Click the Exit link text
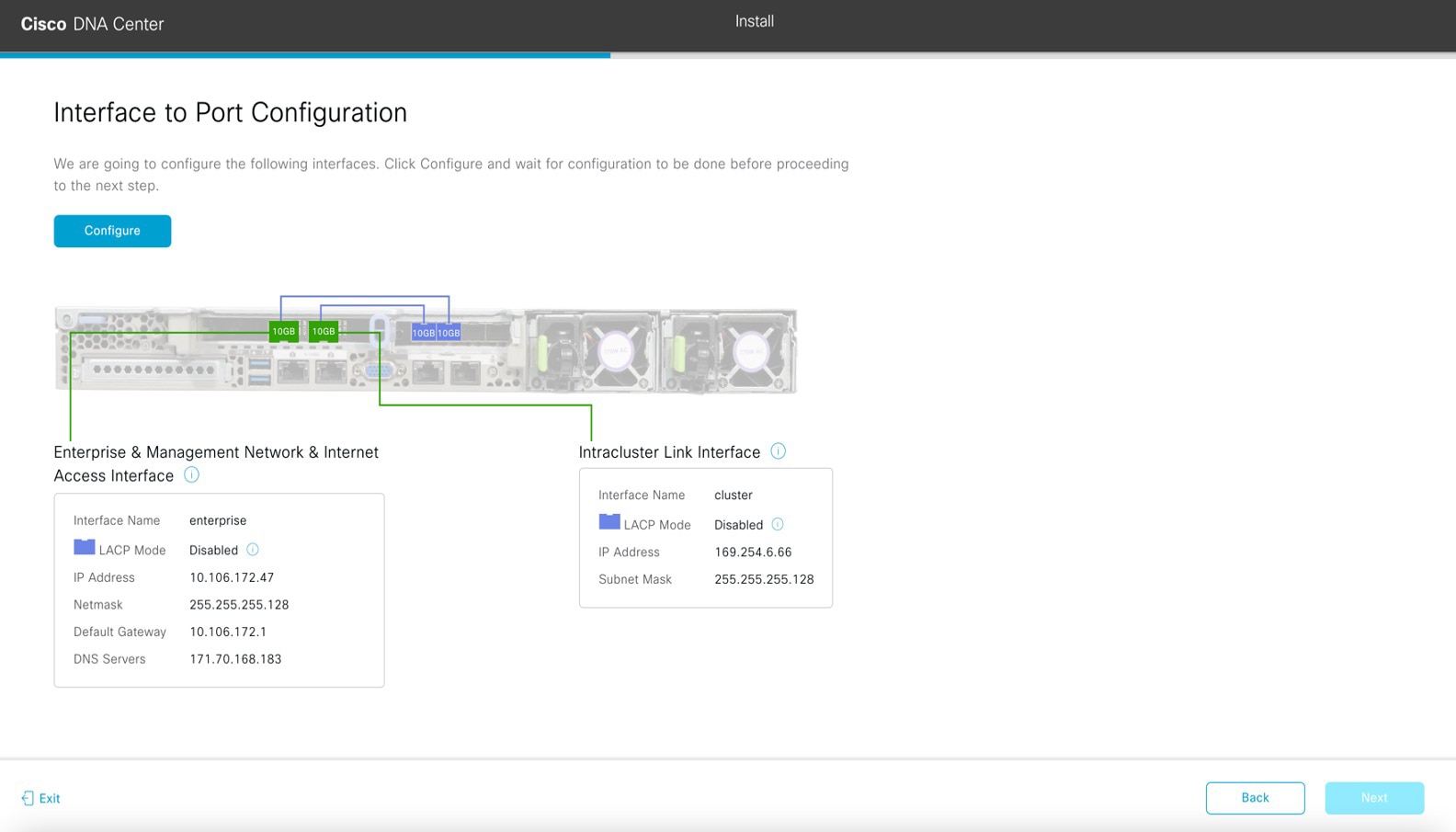 (x=50, y=798)
